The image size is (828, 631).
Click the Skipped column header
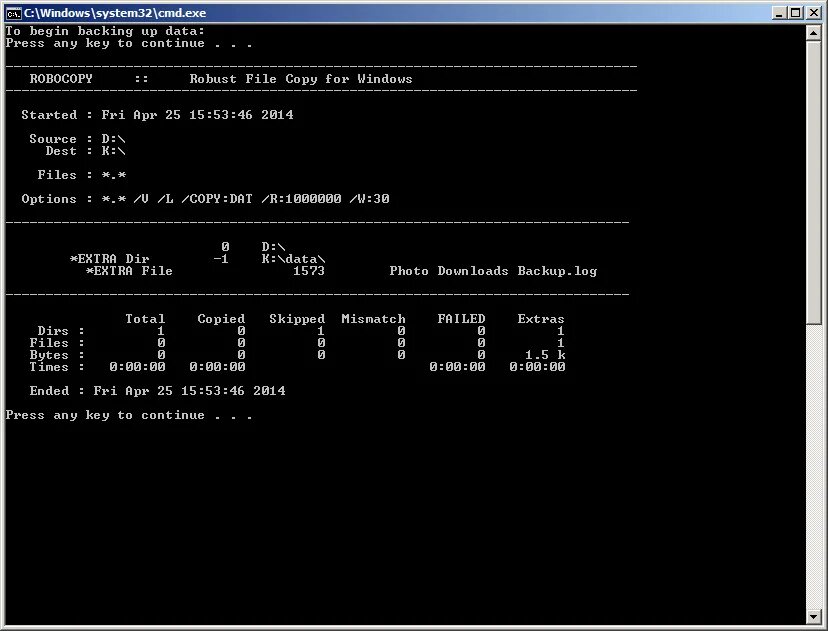[297, 319]
